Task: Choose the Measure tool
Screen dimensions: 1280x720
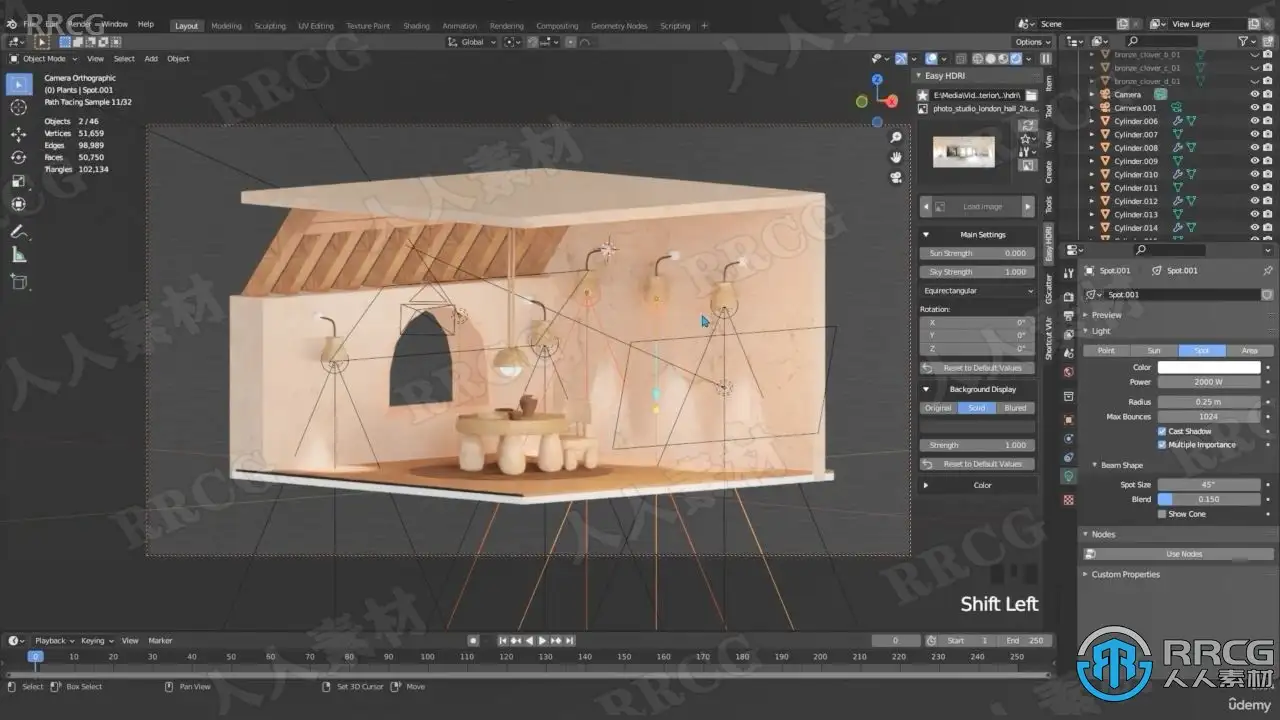Action: 18,256
